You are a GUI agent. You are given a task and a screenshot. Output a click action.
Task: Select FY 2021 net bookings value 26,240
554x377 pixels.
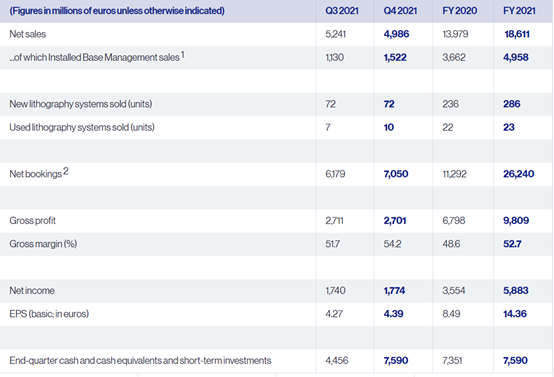click(x=519, y=174)
